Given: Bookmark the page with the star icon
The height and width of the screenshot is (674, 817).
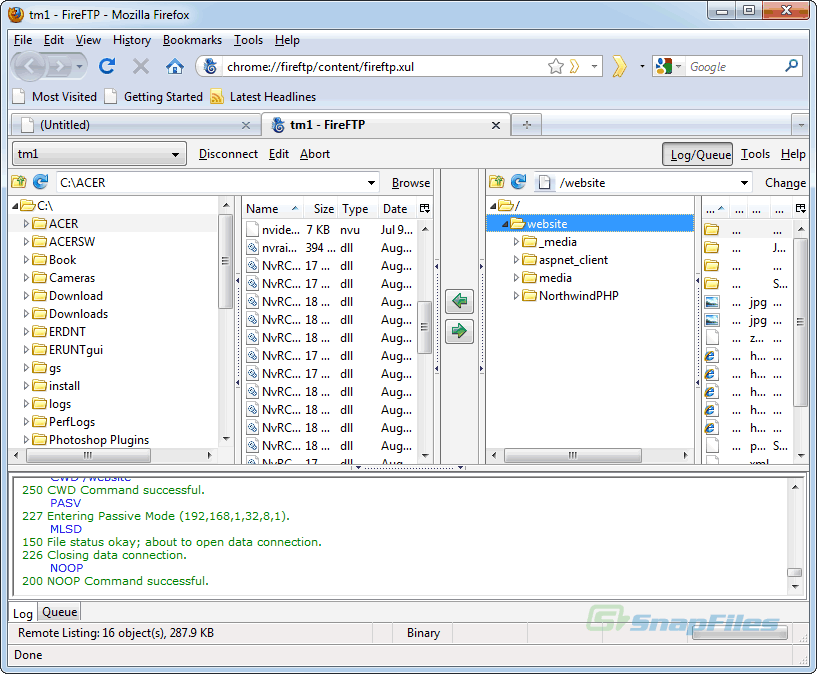Looking at the screenshot, I should [x=556, y=66].
